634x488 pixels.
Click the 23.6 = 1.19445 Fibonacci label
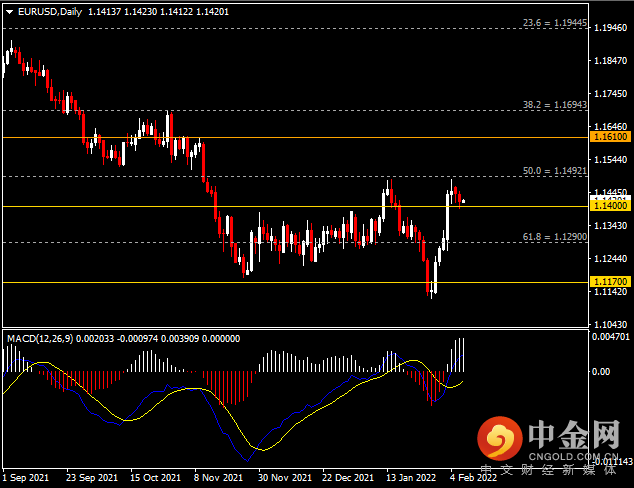click(x=554, y=23)
